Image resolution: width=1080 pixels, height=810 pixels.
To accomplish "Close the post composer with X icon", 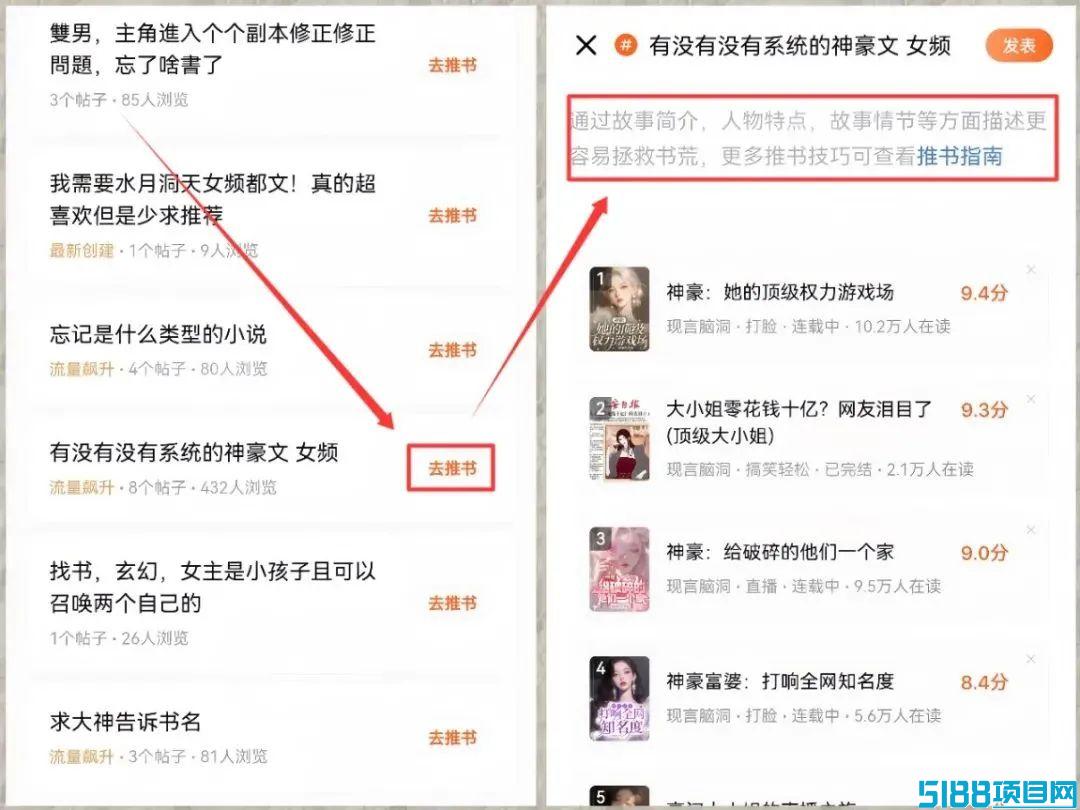I will point(585,46).
